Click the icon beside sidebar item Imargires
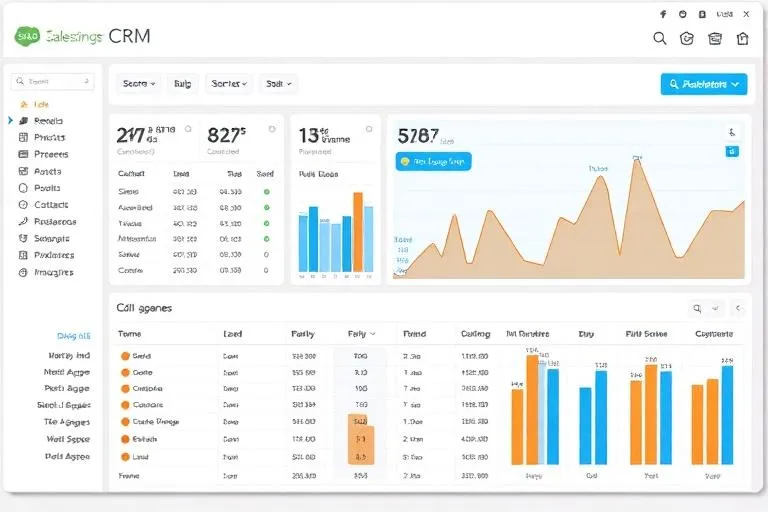Viewport: 768px width, 512px height. click(x=23, y=272)
